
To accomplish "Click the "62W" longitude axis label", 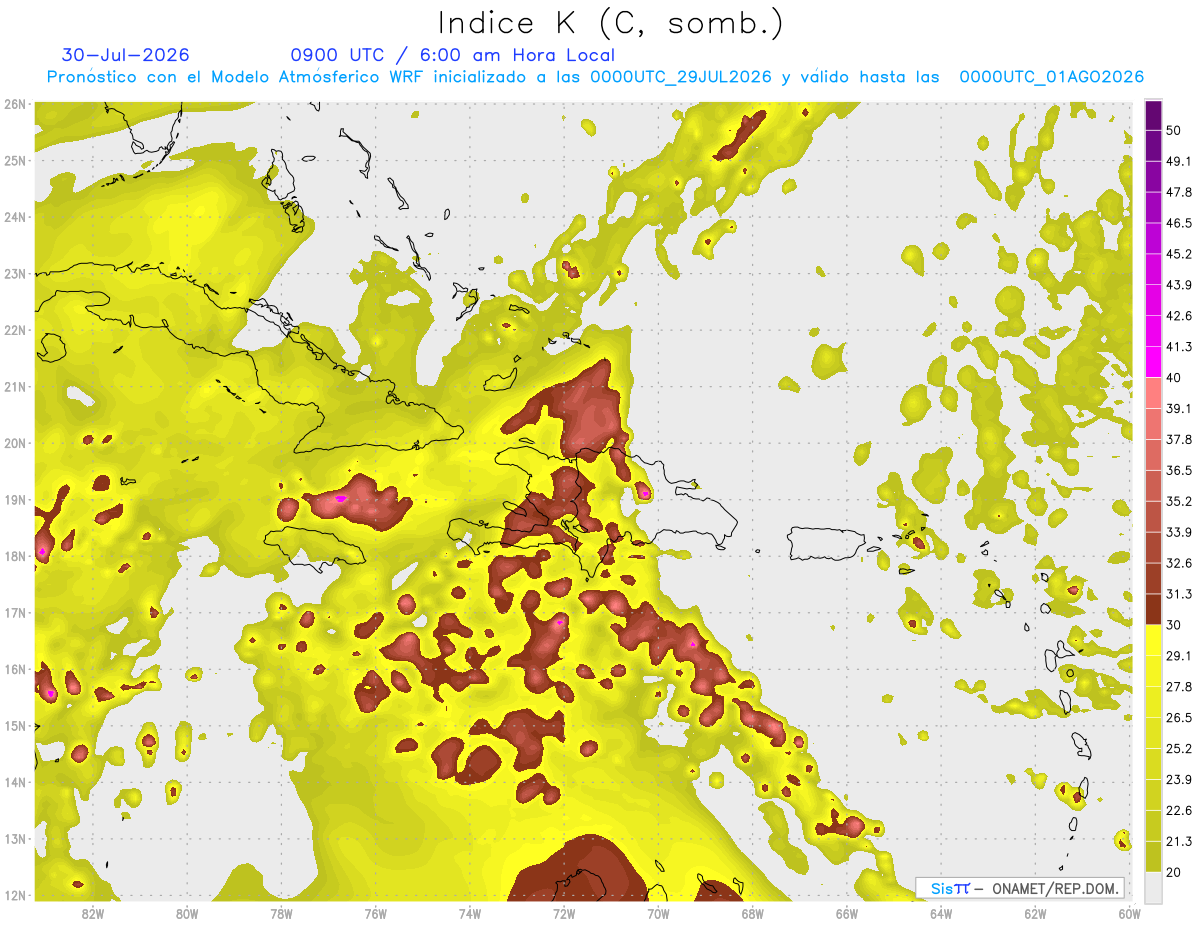I will (x=1035, y=912).
